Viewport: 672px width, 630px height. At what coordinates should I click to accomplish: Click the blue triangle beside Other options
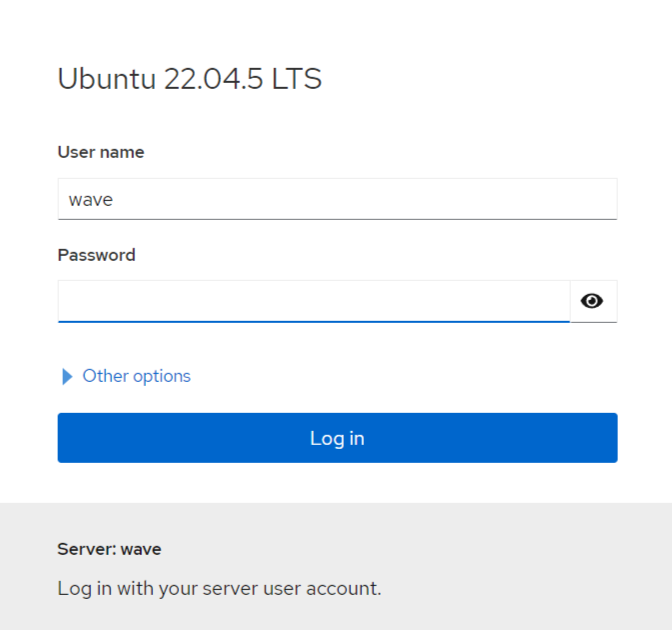(x=67, y=376)
